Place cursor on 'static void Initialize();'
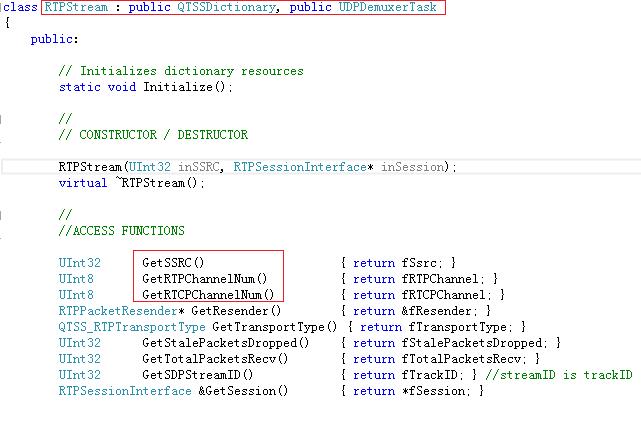The width and height of the screenshot is (641, 421). [x=146, y=87]
